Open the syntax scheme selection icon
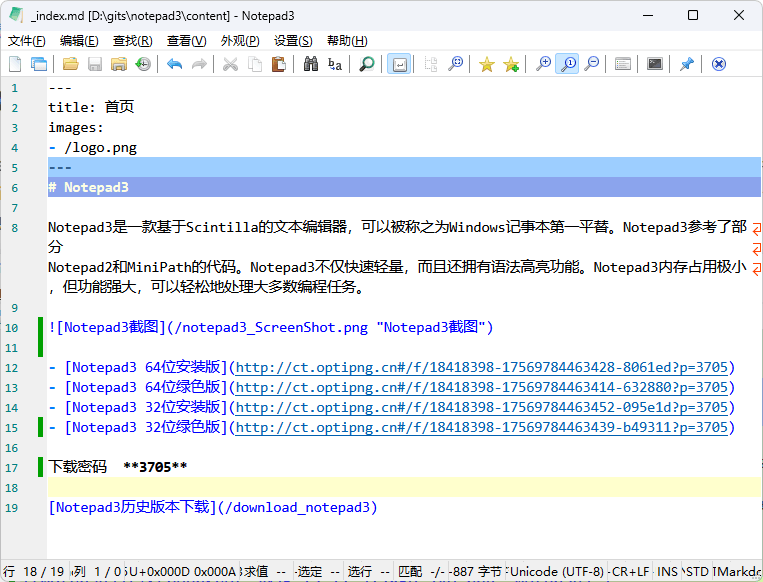 (x=623, y=64)
